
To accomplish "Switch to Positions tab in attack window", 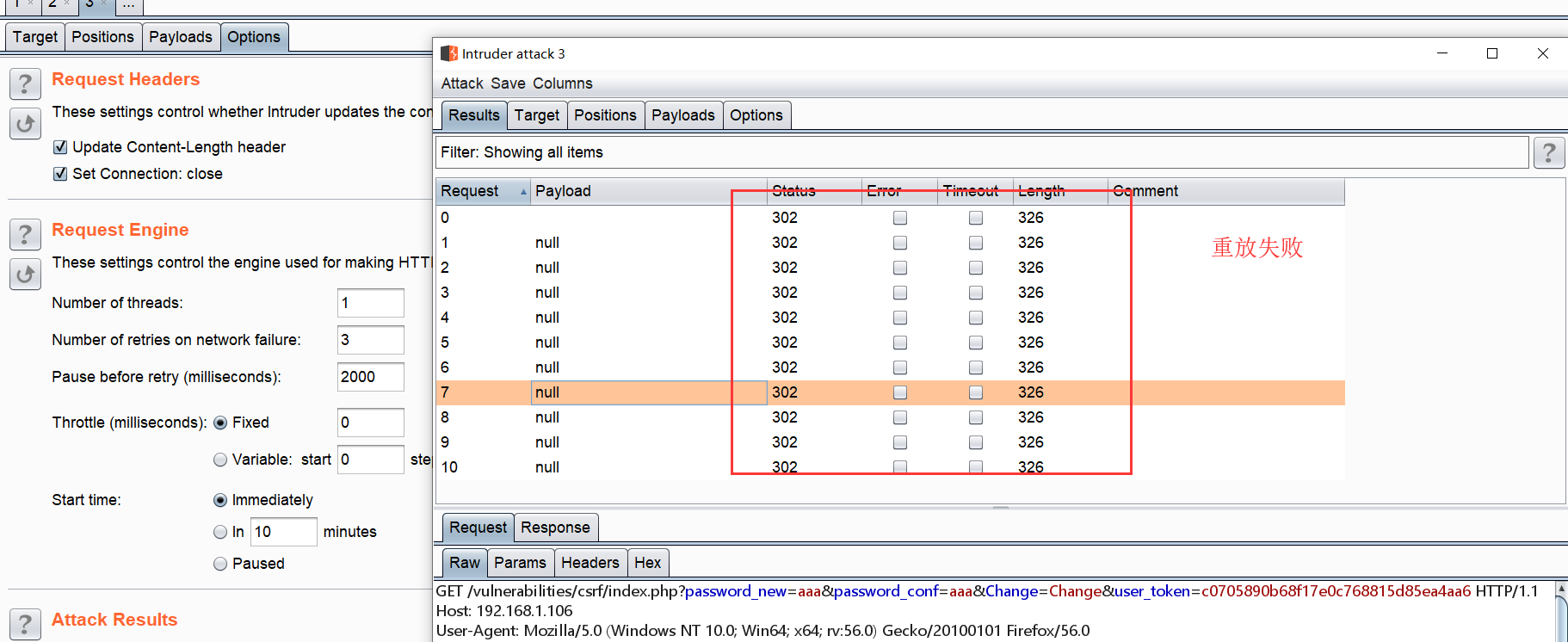I will [605, 115].
